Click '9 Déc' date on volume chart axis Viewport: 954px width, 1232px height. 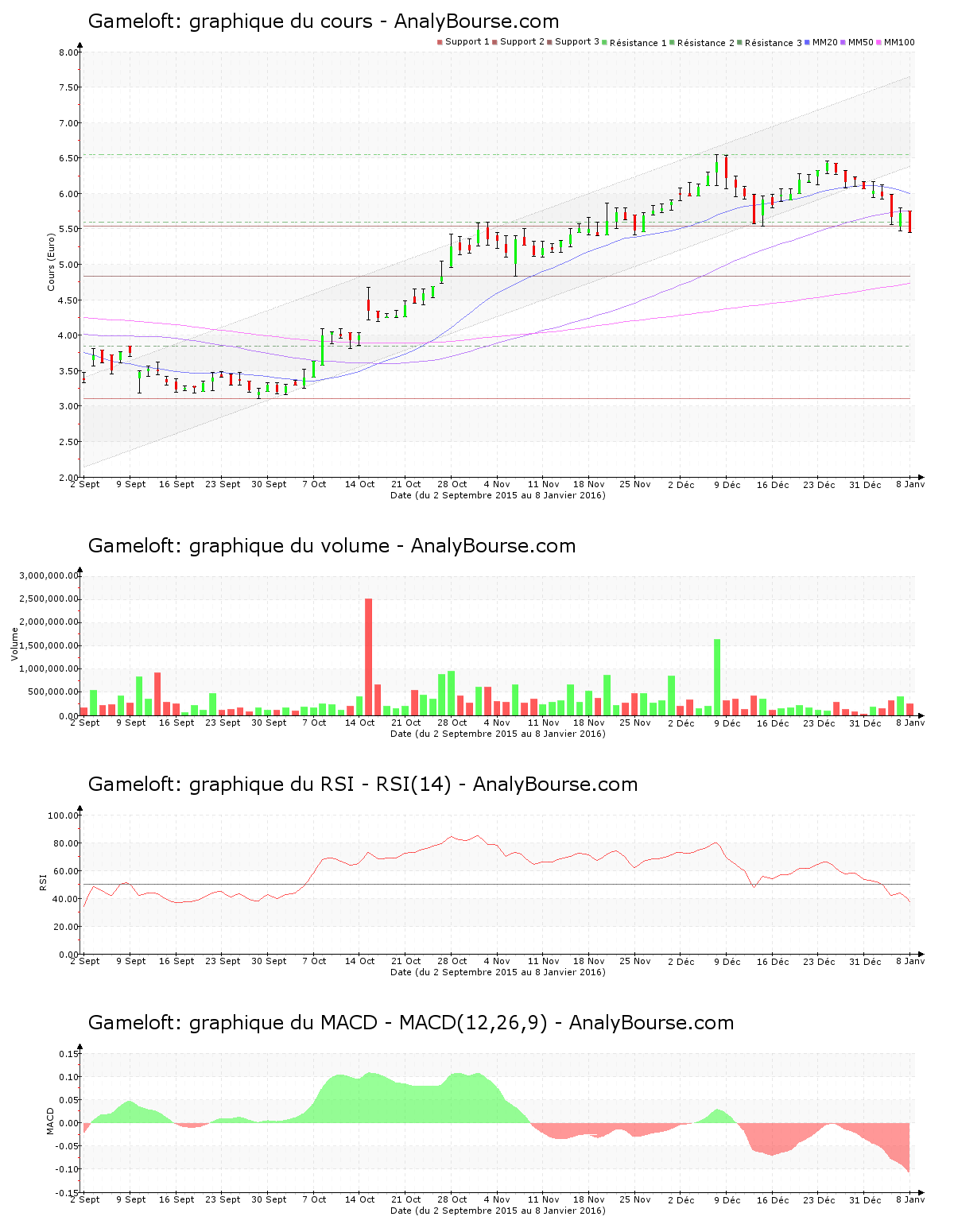727,723
